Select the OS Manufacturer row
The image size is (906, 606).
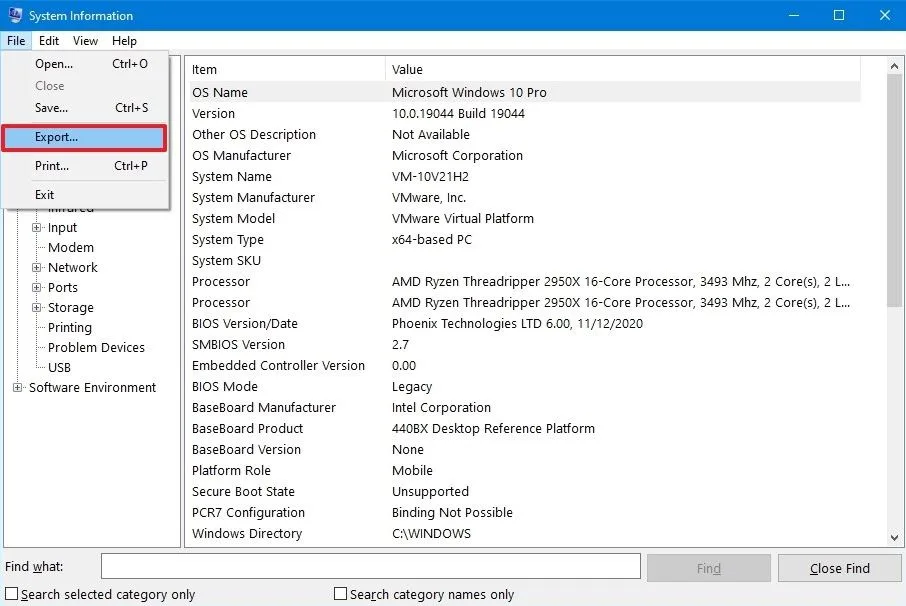[525, 155]
